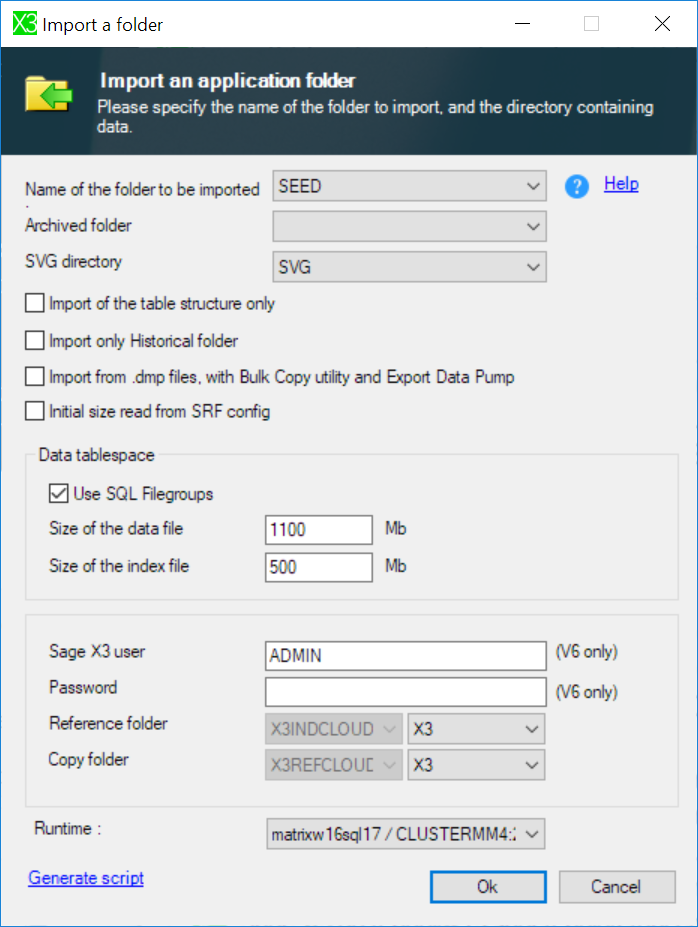Open the Help link

[621, 184]
